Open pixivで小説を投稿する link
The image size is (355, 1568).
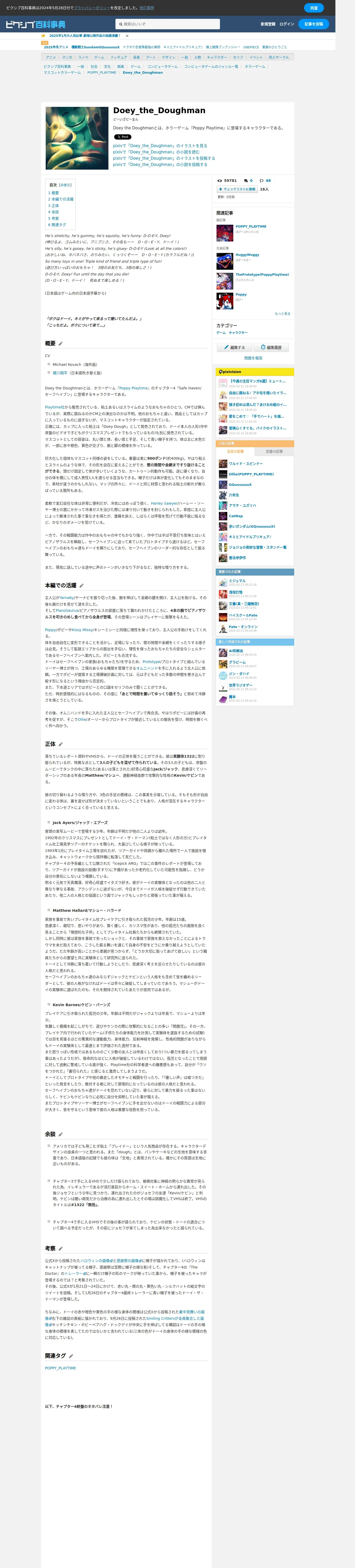[160, 164]
